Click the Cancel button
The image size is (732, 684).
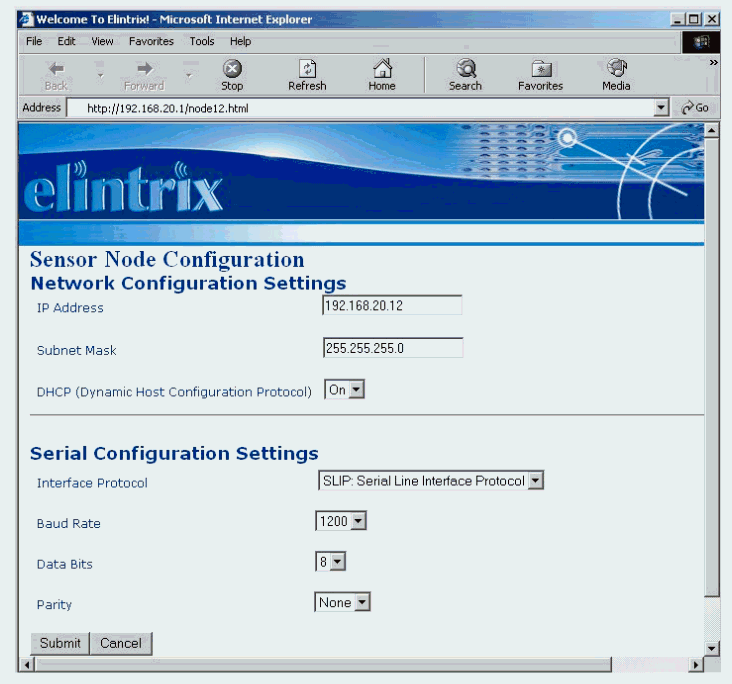pyautogui.click(x=121, y=643)
